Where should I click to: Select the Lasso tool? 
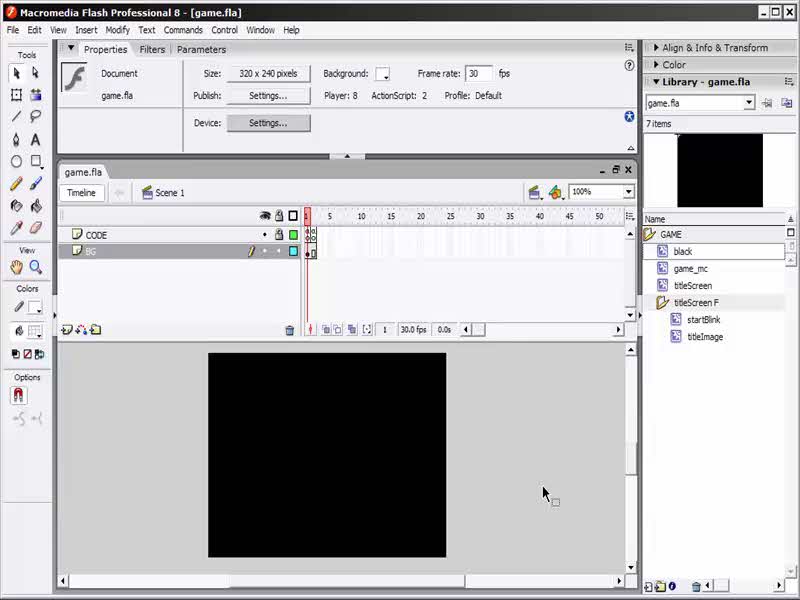[36, 117]
